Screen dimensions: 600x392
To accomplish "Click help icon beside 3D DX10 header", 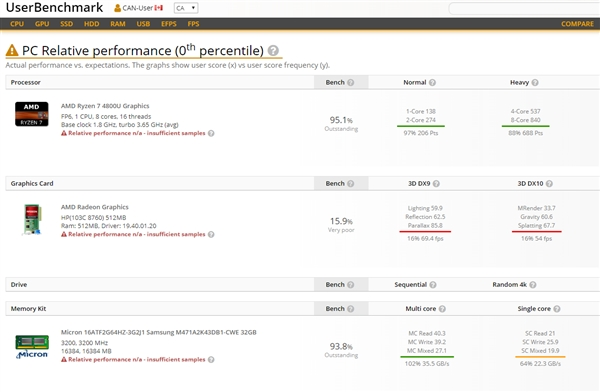I will click(x=549, y=183).
